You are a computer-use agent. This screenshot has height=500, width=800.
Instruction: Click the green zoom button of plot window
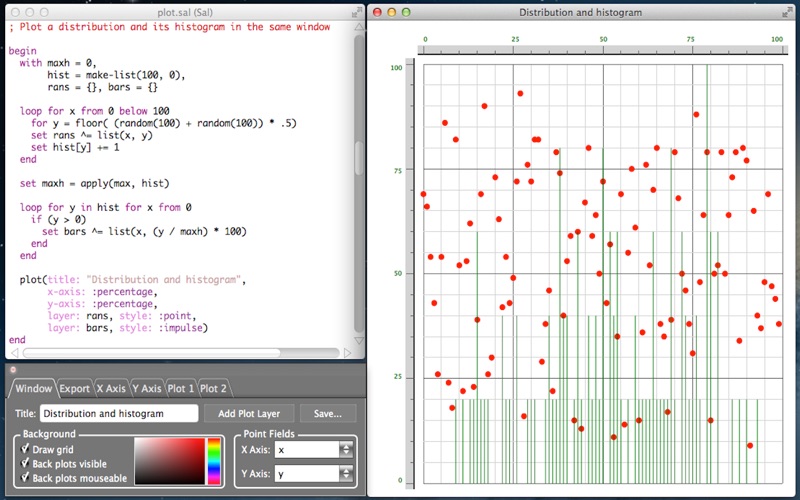(x=406, y=12)
